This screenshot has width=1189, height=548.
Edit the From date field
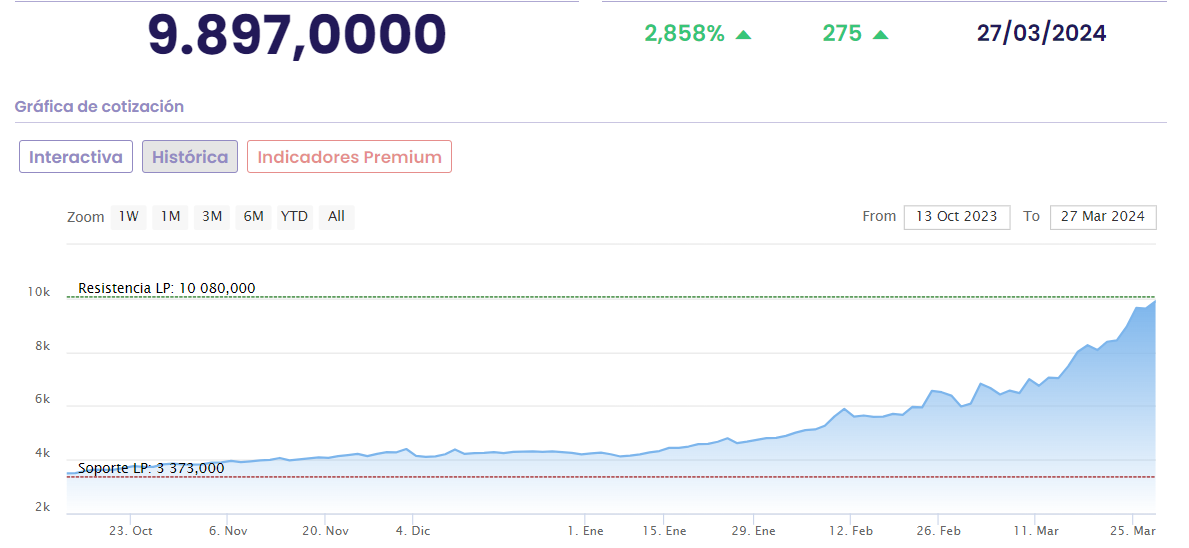[x=957, y=217]
